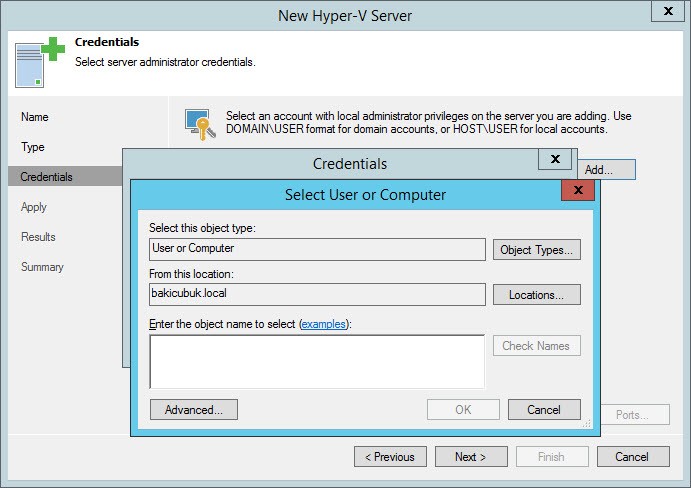This screenshot has width=691, height=488.
Task: Click the disabled OK button
Action: coord(463,410)
